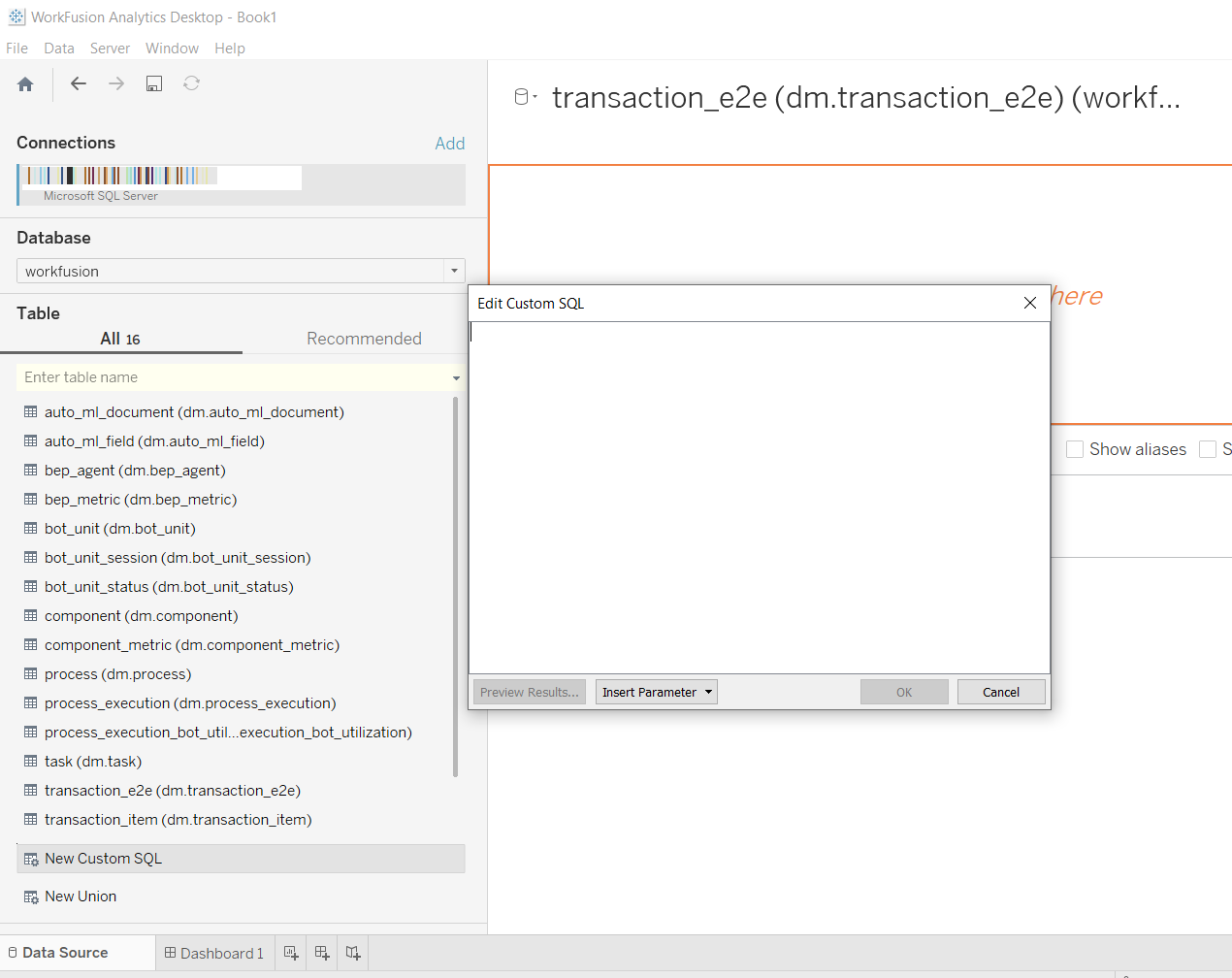Go to the Home start page icon

[25, 84]
